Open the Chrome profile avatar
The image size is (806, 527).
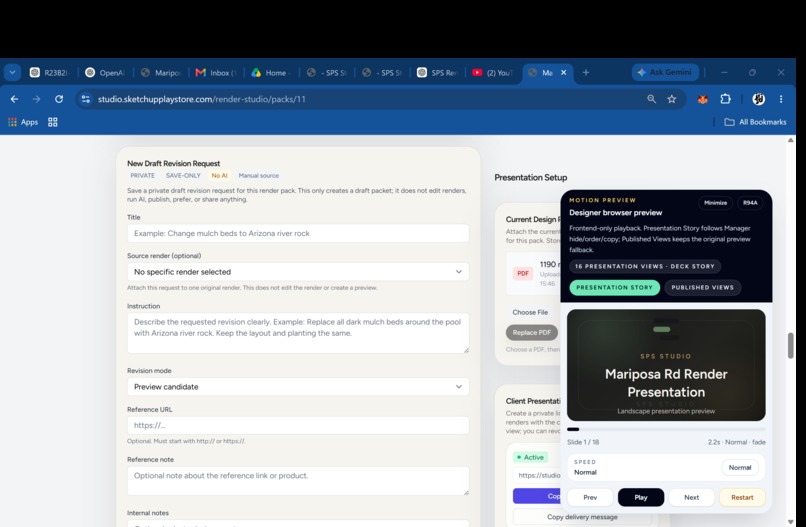758,99
